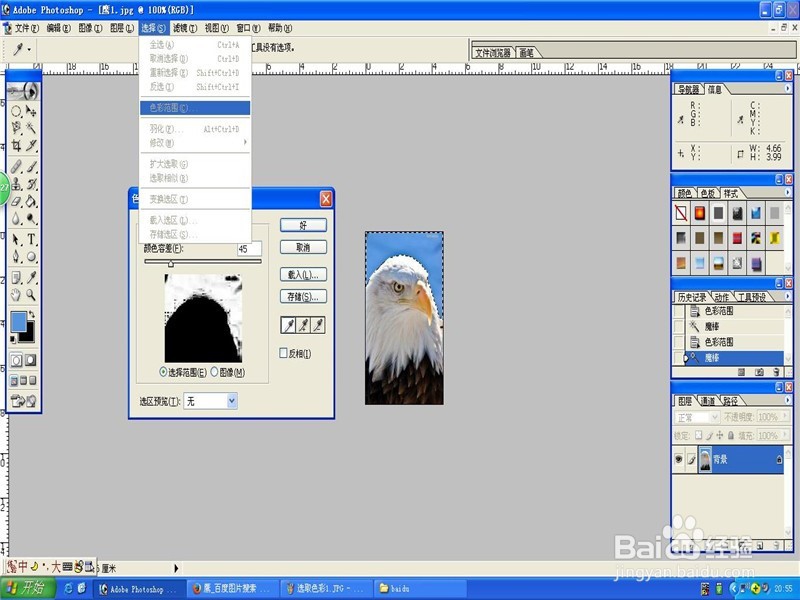This screenshot has width=800, height=600.
Task: Click the 存储(S)... button
Action: click(303, 296)
